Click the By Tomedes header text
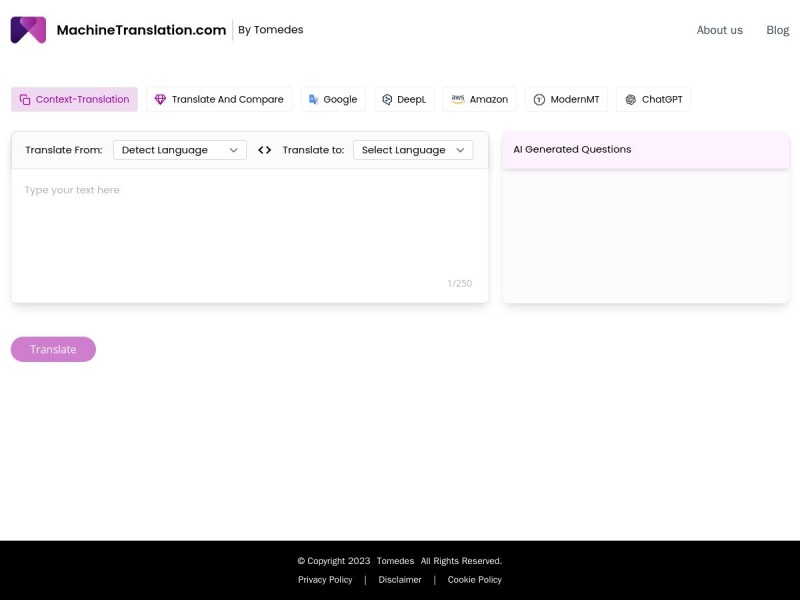The width and height of the screenshot is (800, 600). [x=271, y=30]
